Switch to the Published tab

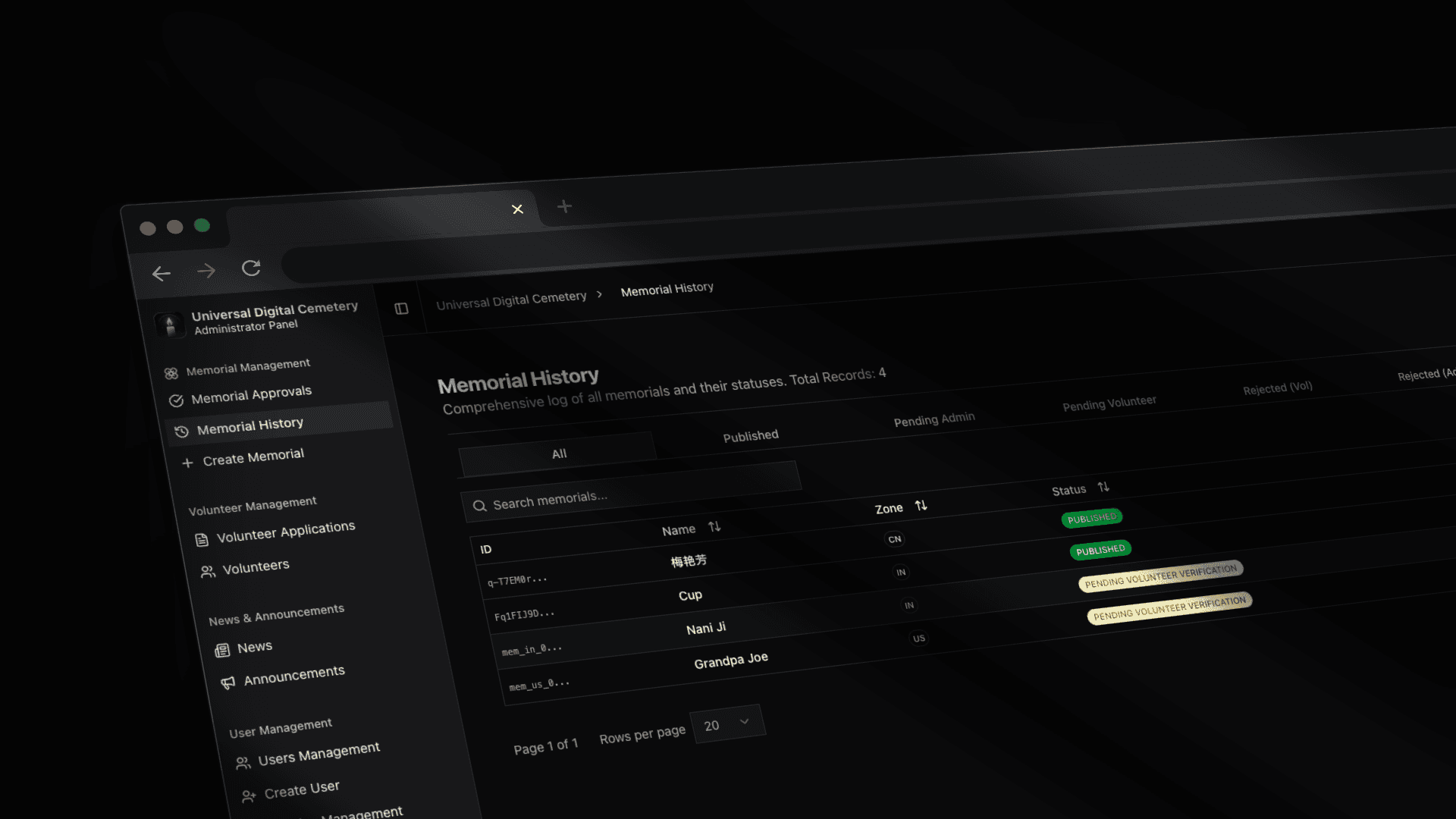pyautogui.click(x=750, y=435)
